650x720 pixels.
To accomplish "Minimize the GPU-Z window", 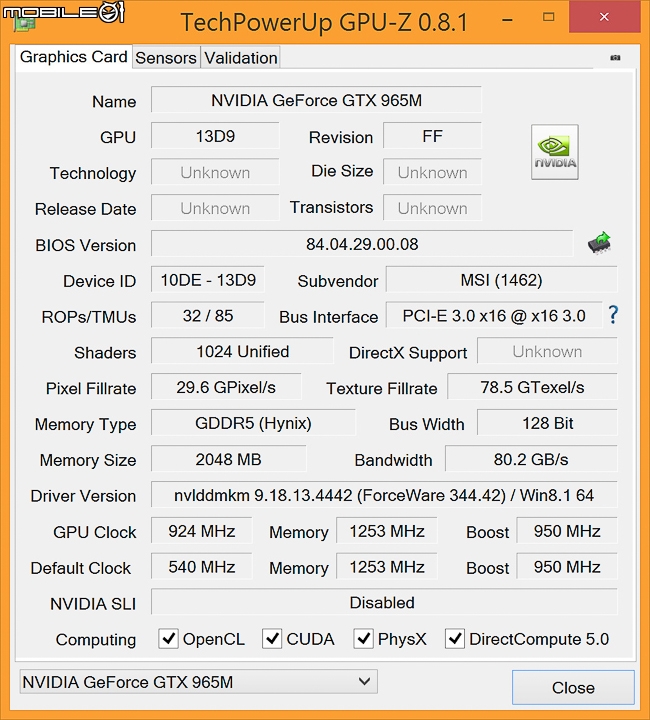I will tap(507, 20).
